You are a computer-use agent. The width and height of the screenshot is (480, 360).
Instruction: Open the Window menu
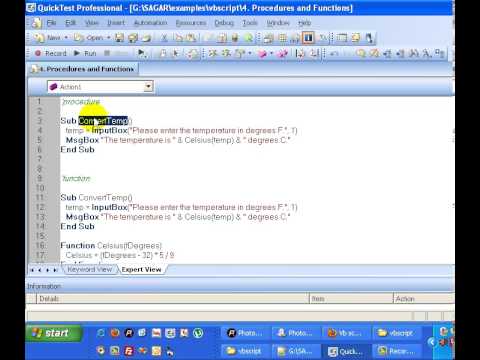278,23
